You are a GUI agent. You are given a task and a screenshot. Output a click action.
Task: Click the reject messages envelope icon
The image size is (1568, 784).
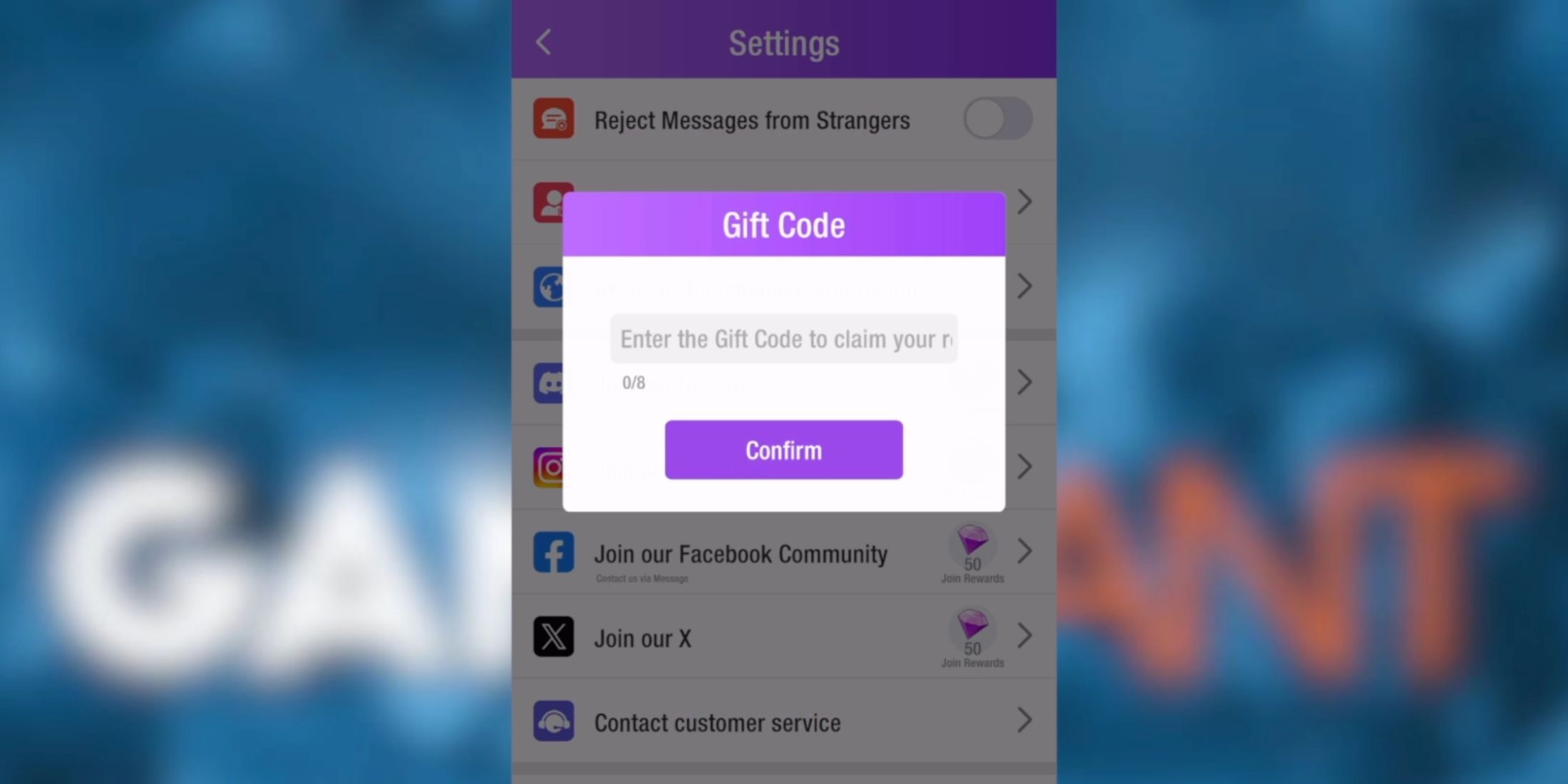554,118
